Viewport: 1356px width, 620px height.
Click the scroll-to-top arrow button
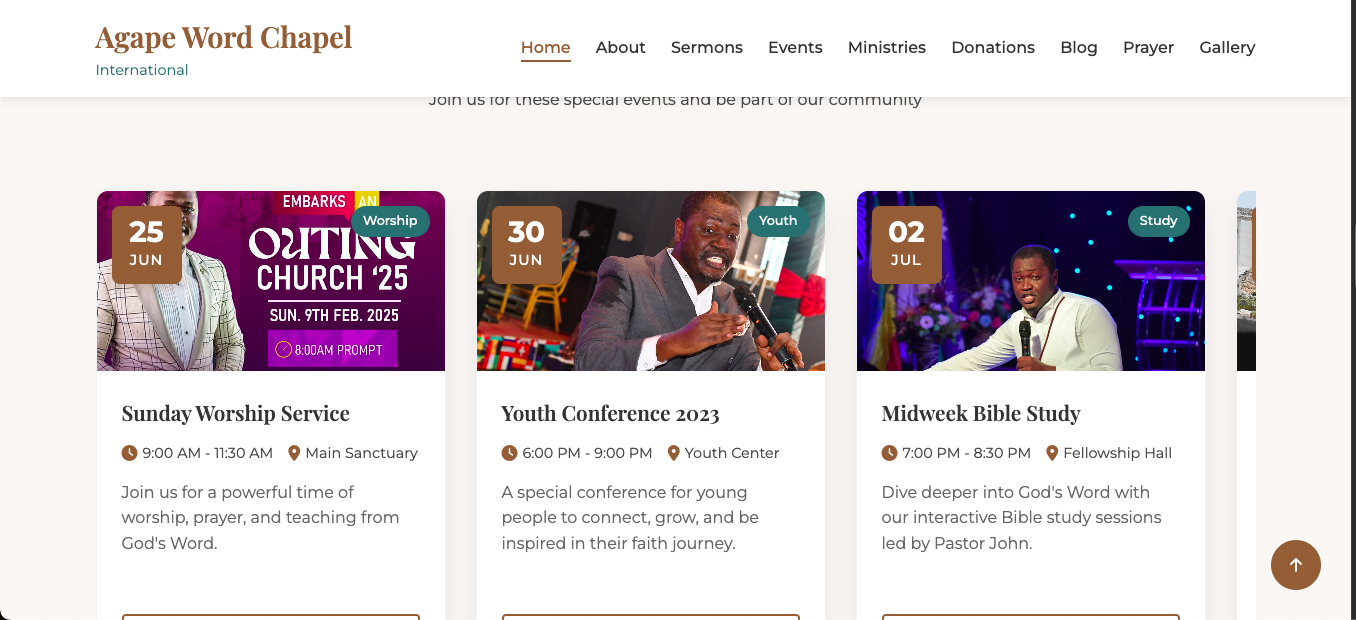[1295, 565]
